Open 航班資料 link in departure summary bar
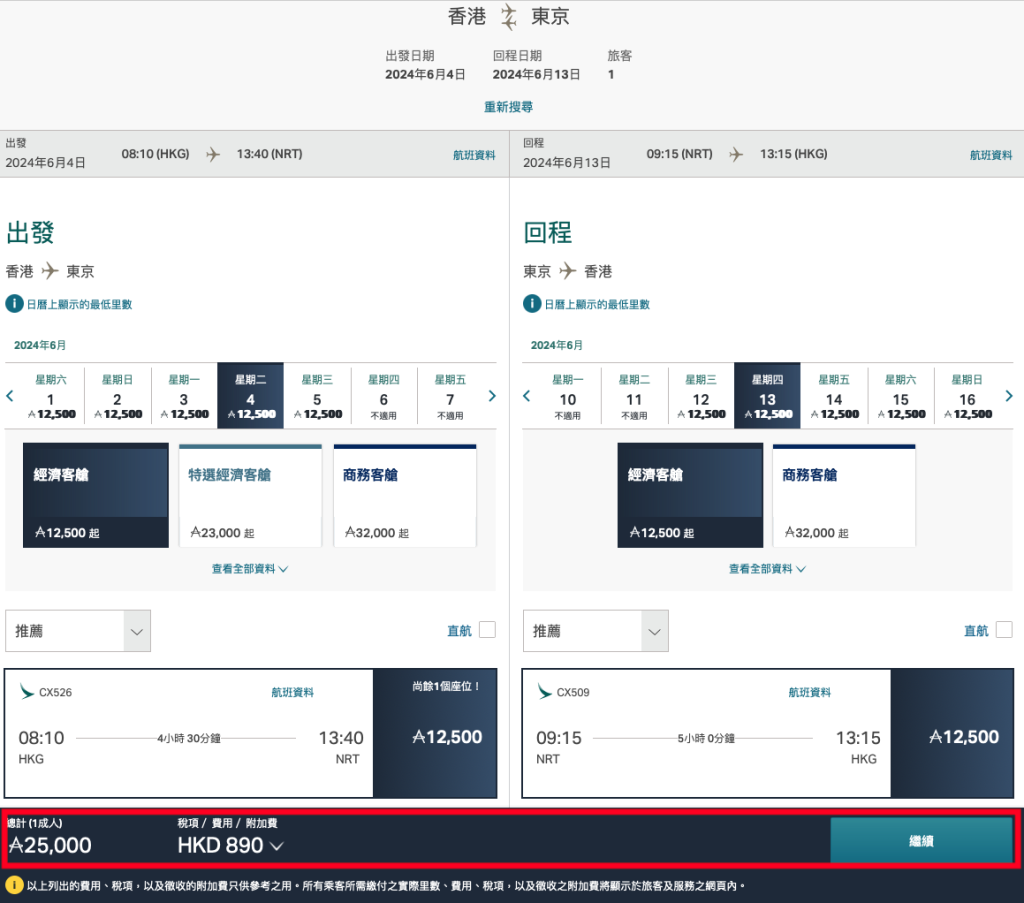Screen dimensions: 1024x903 pos(474,155)
